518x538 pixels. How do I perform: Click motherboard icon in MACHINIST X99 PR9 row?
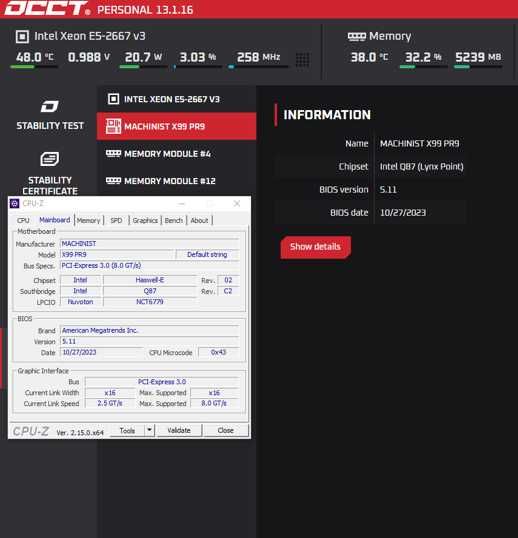(113, 126)
